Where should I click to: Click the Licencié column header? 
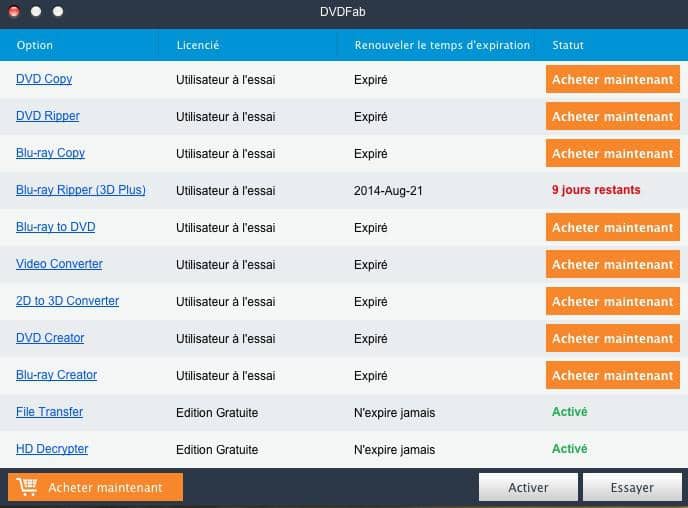[x=198, y=45]
